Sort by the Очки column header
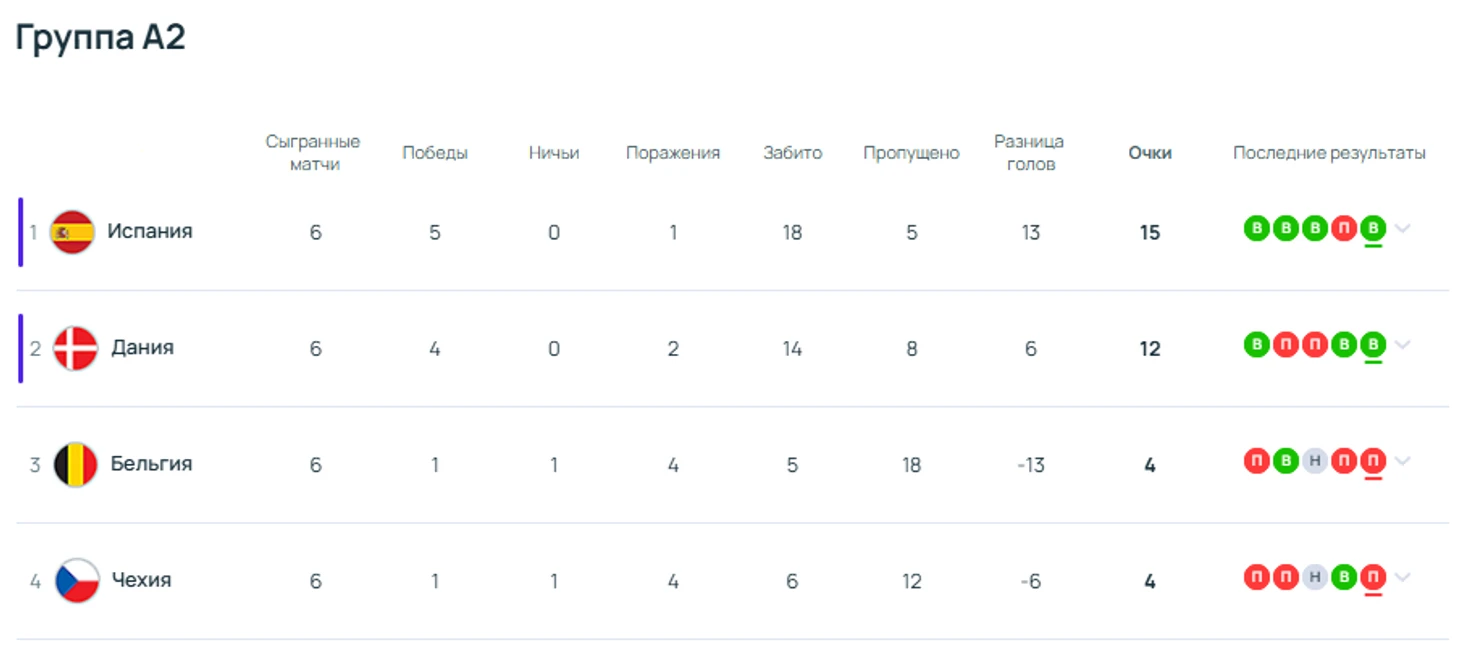Viewport: 1460px width, 654px height. [x=1150, y=153]
